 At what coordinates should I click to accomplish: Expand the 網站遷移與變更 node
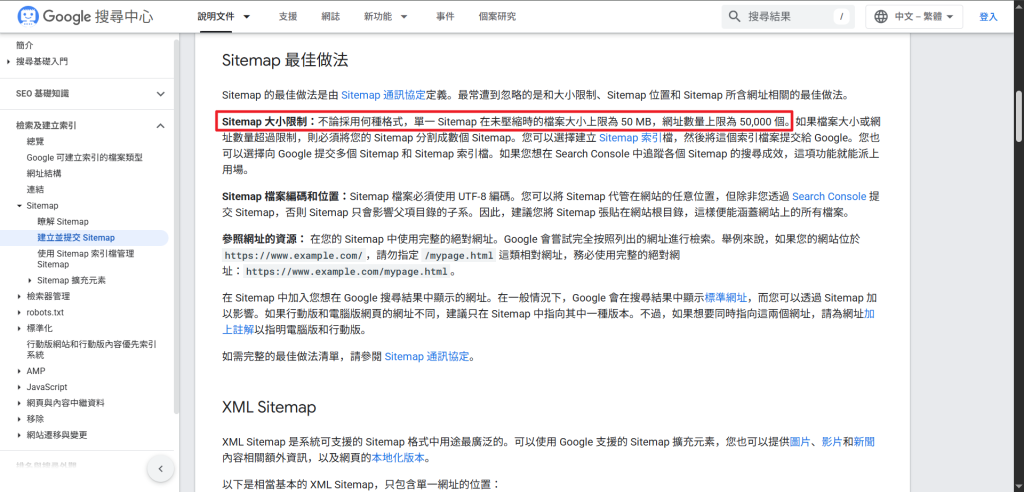20,435
